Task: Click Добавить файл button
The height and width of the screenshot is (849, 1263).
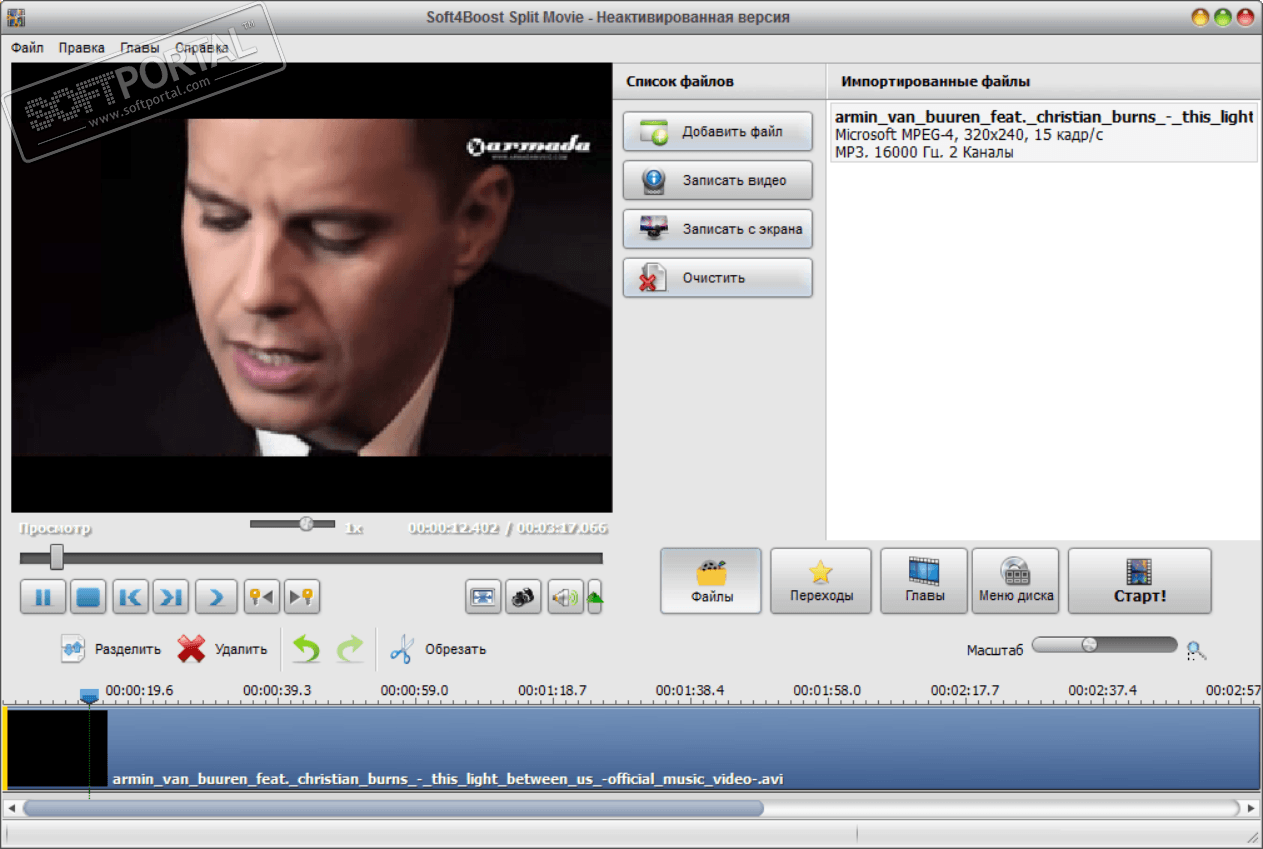Action: click(717, 131)
